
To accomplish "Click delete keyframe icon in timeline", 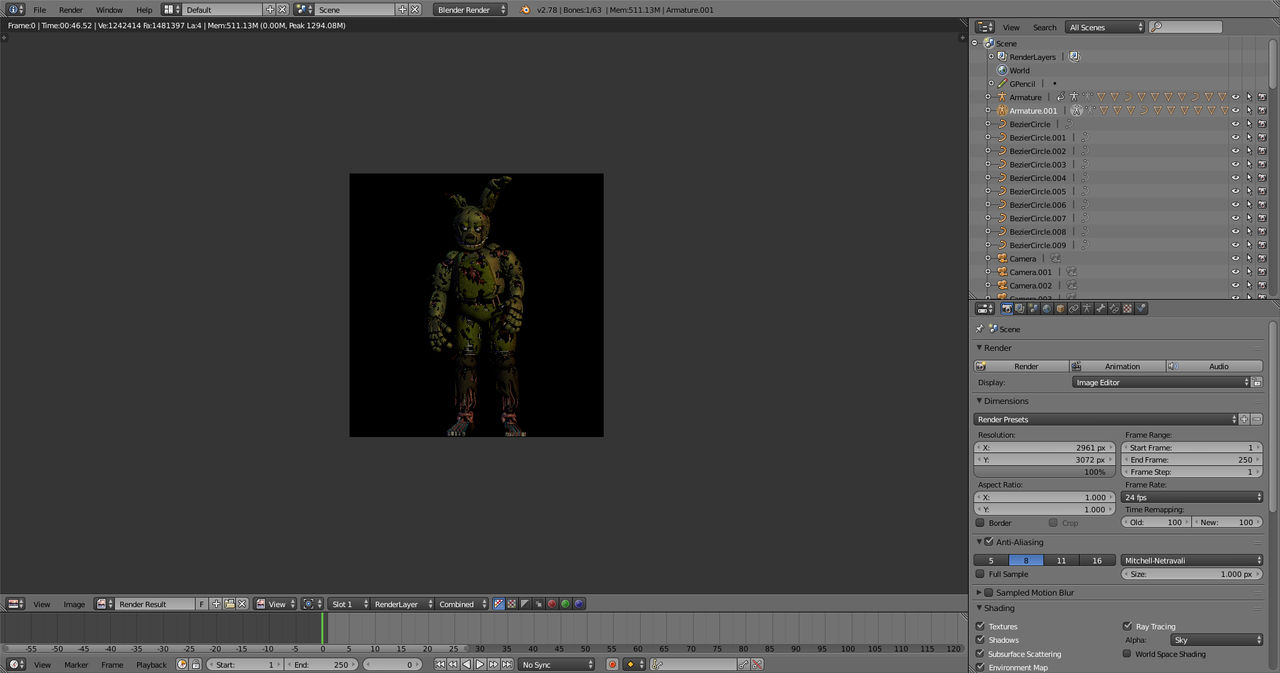I will point(757,664).
